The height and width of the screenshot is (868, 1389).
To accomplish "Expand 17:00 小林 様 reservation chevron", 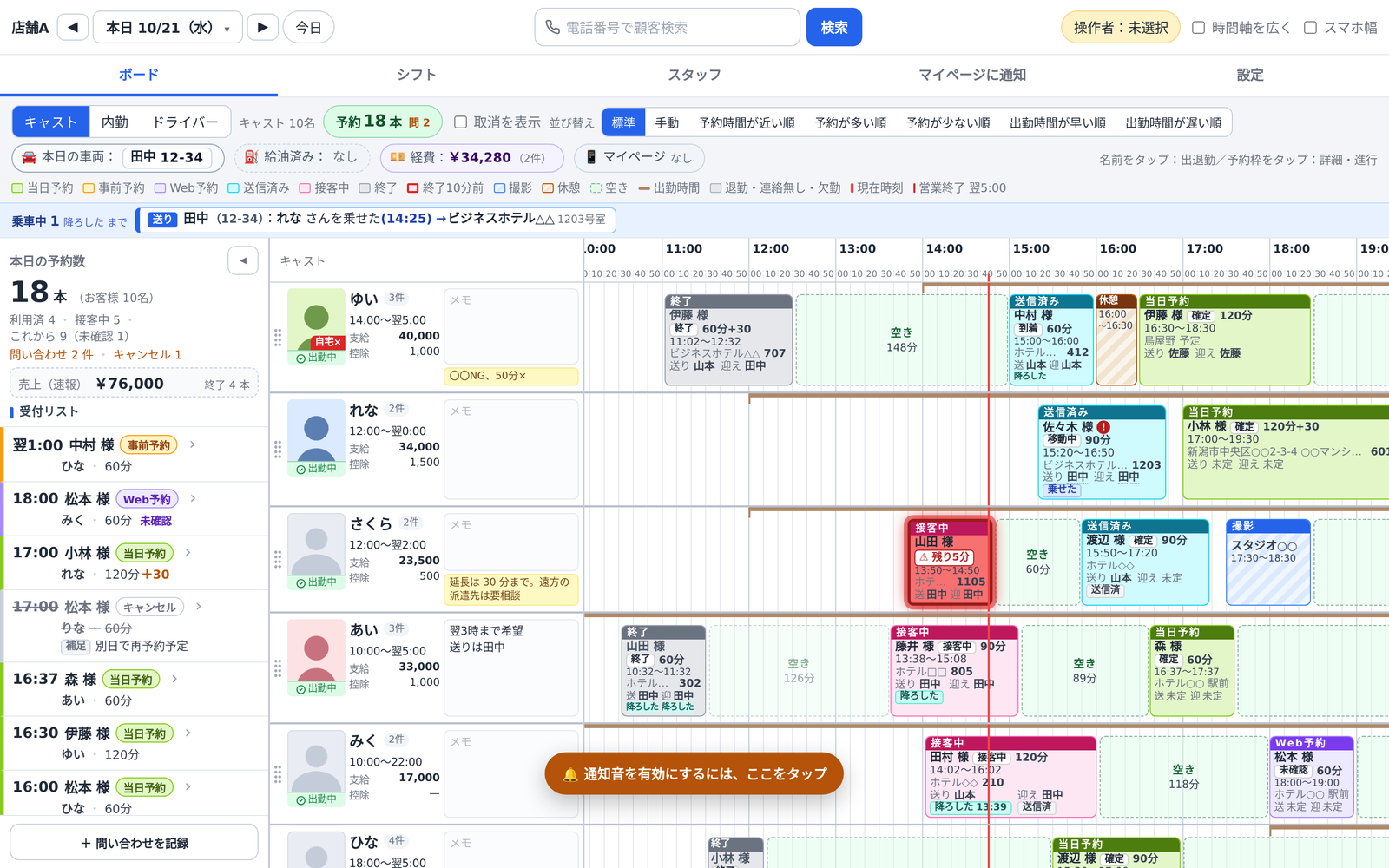I will 188,552.
